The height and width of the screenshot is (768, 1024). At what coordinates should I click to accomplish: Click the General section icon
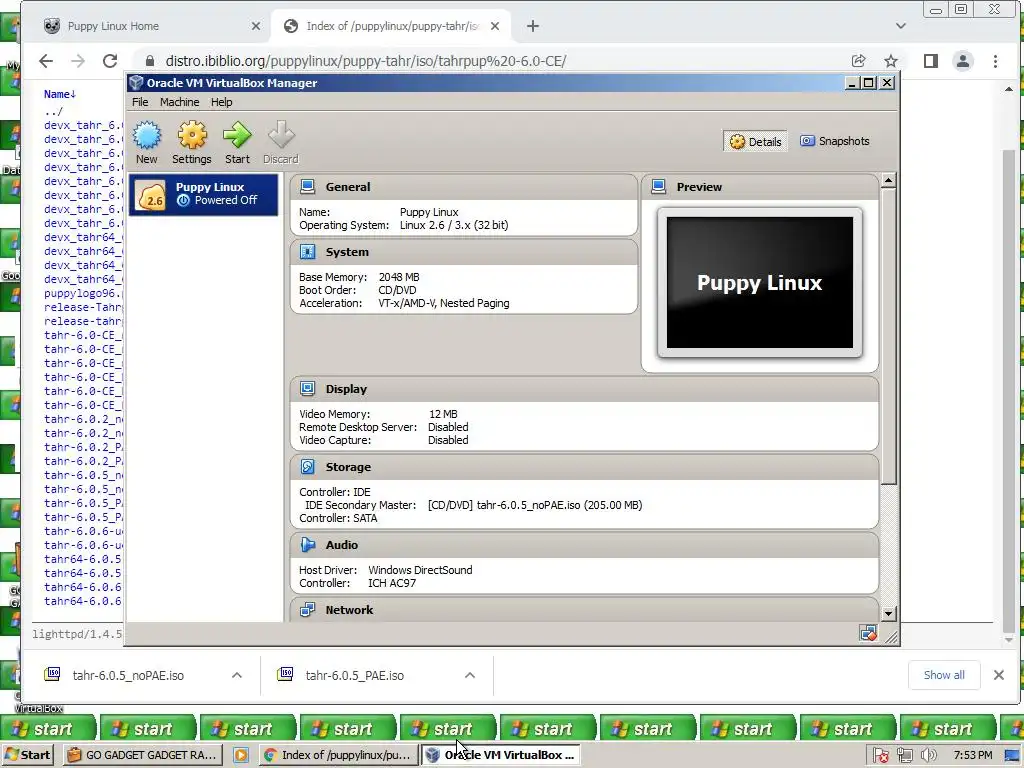tap(308, 187)
